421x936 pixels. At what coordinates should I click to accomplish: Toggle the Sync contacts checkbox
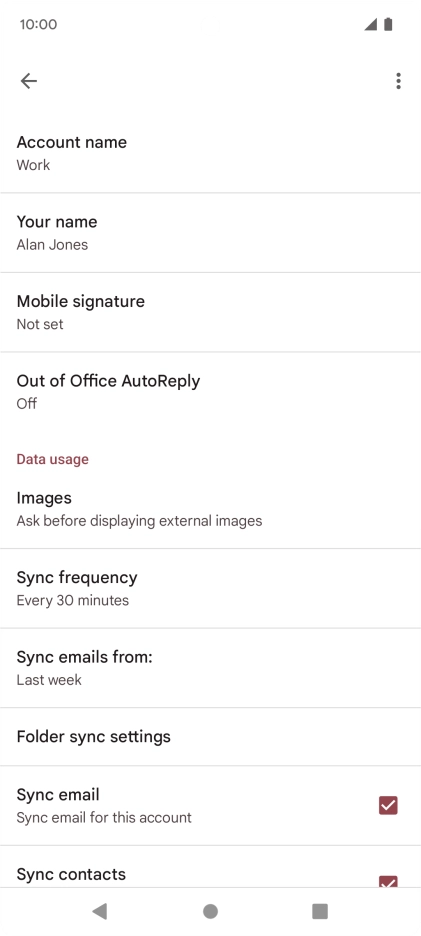pyautogui.click(x=388, y=881)
